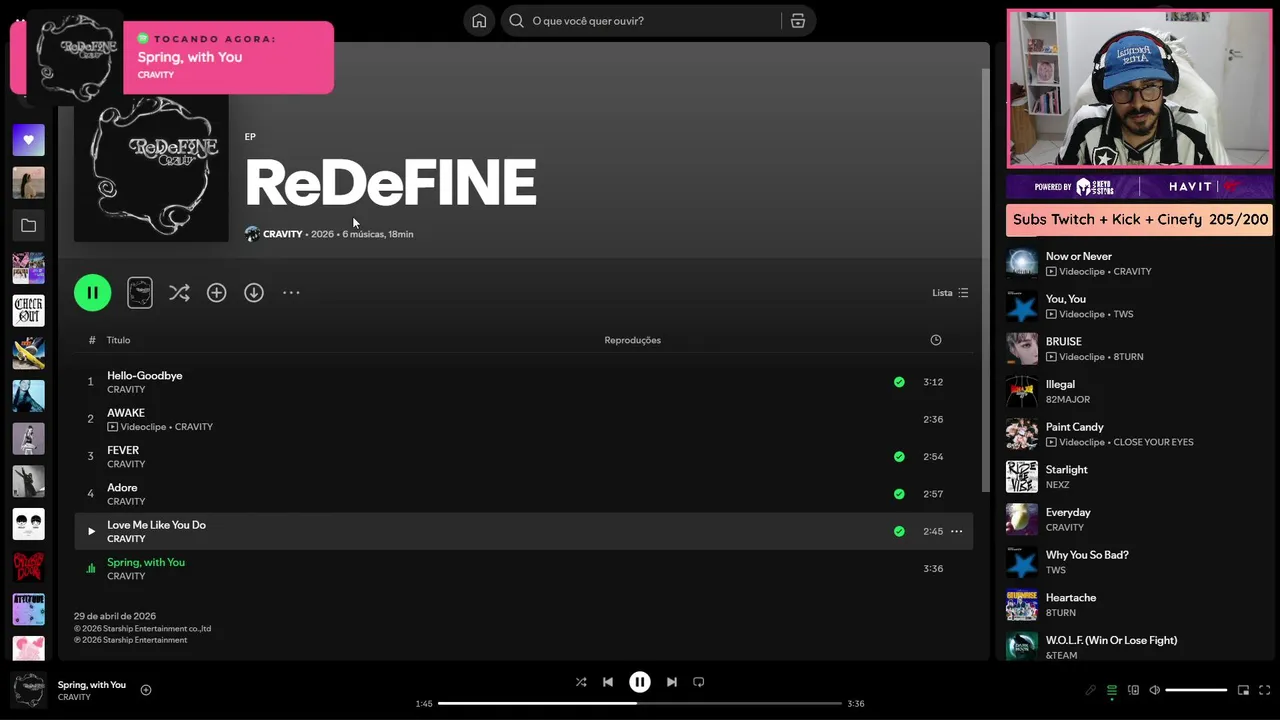Click the main content vertical scrollbar
The image size is (1280, 720).
coord(986,280)
